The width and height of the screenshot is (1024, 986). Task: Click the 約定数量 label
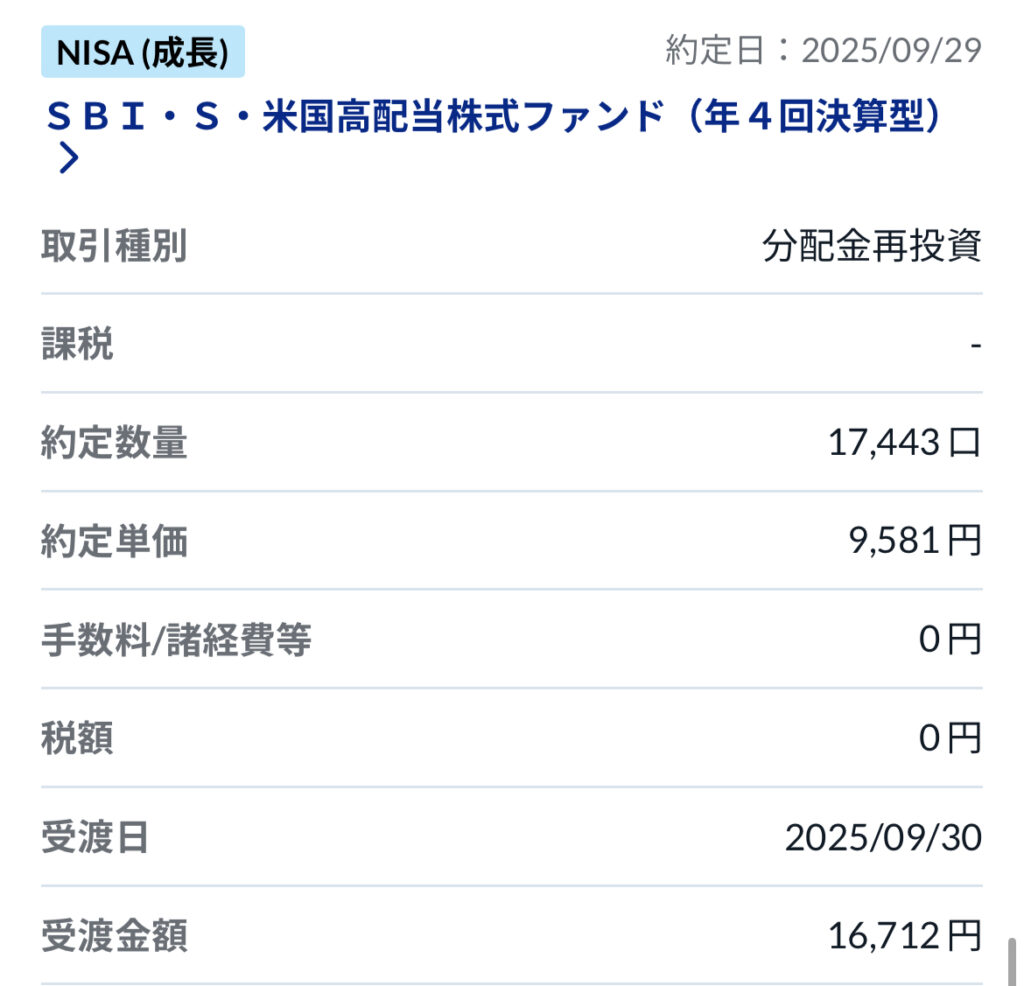point(114,442)
